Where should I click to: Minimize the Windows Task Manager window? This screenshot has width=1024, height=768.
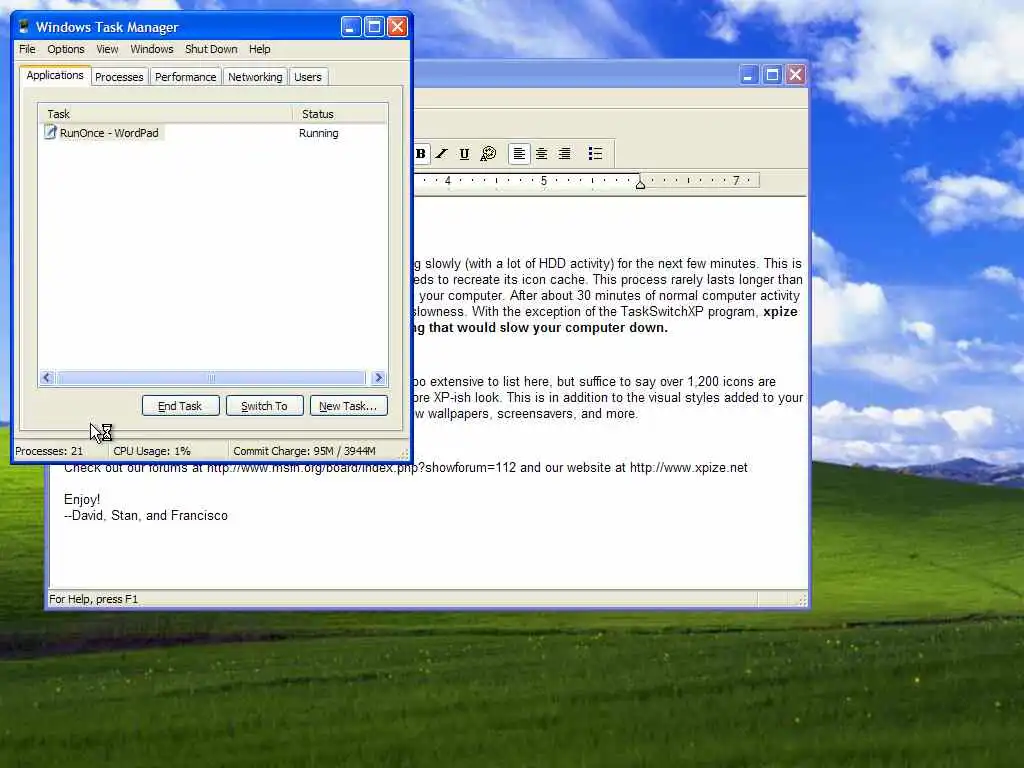(351, 27)
